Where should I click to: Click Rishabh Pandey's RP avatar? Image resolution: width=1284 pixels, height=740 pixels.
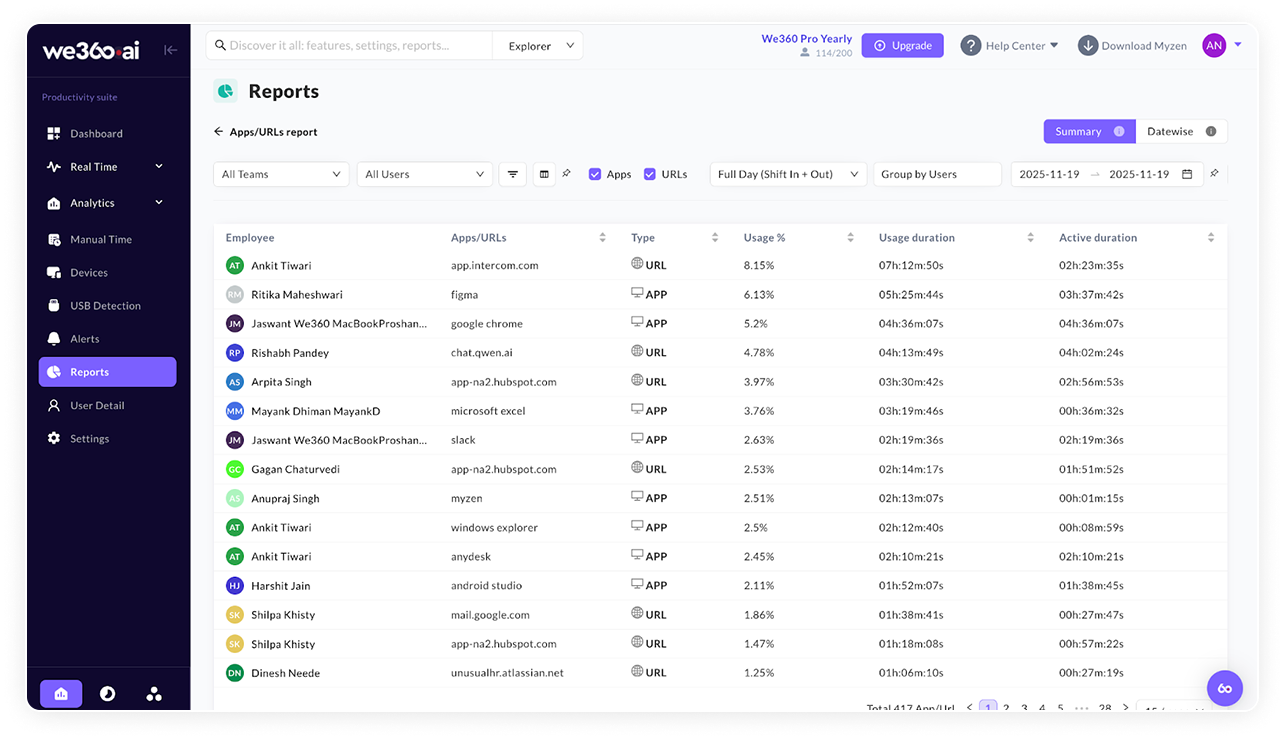pos(235,353)
